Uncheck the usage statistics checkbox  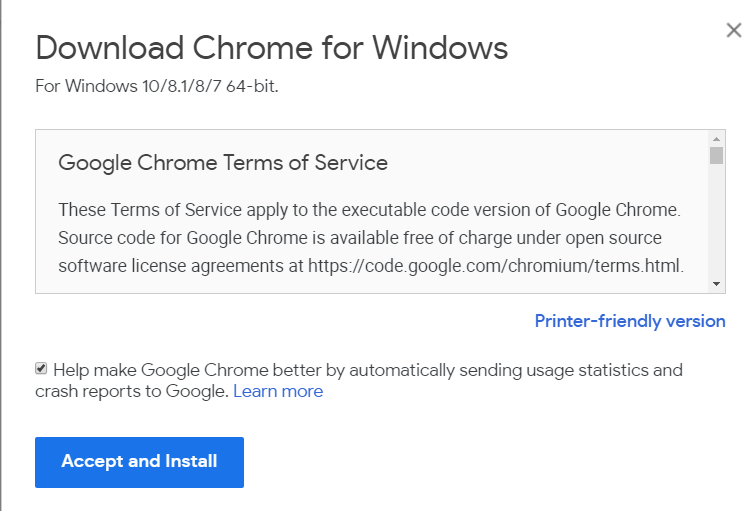click(x=41, y=369)
